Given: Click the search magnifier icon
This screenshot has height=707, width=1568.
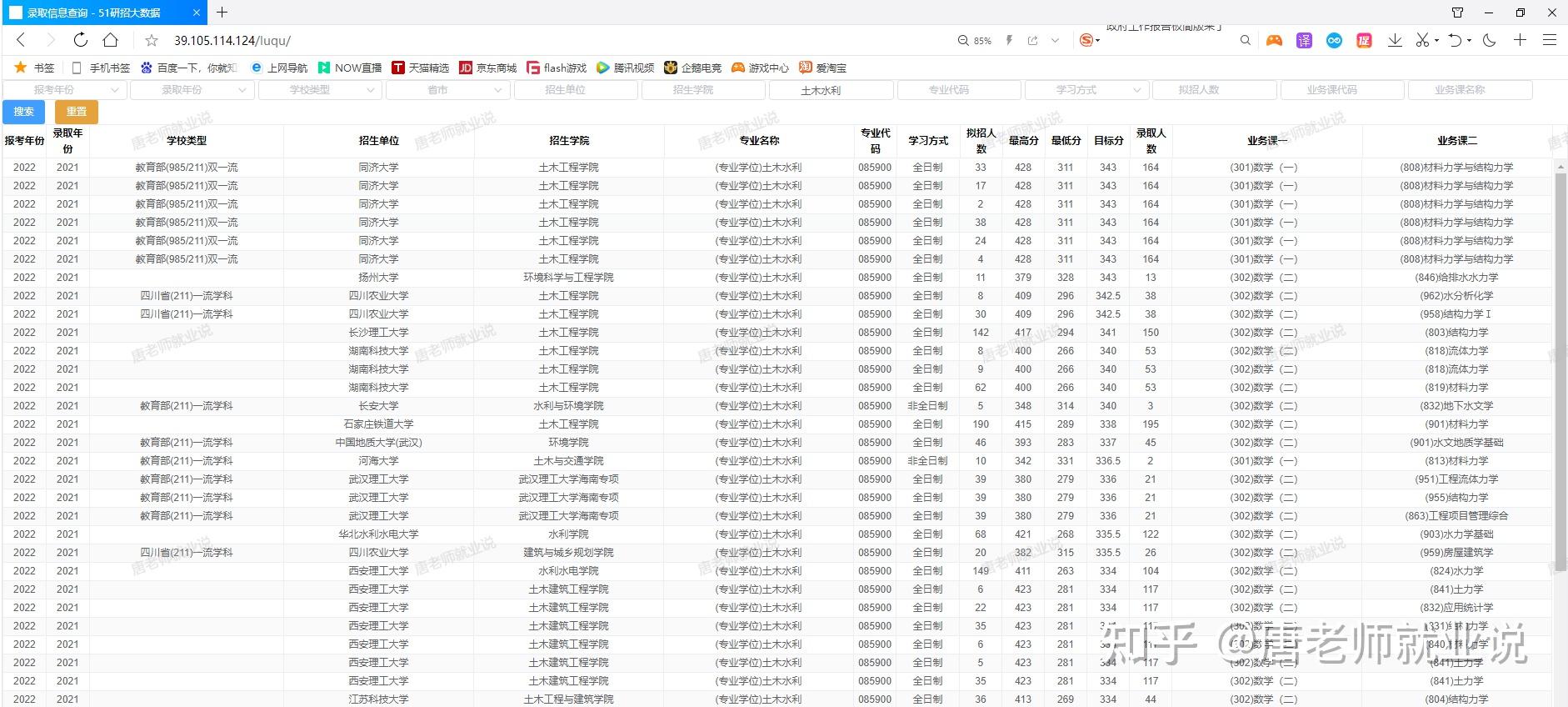Looking at the screenshot, I should pos(1246,40).
